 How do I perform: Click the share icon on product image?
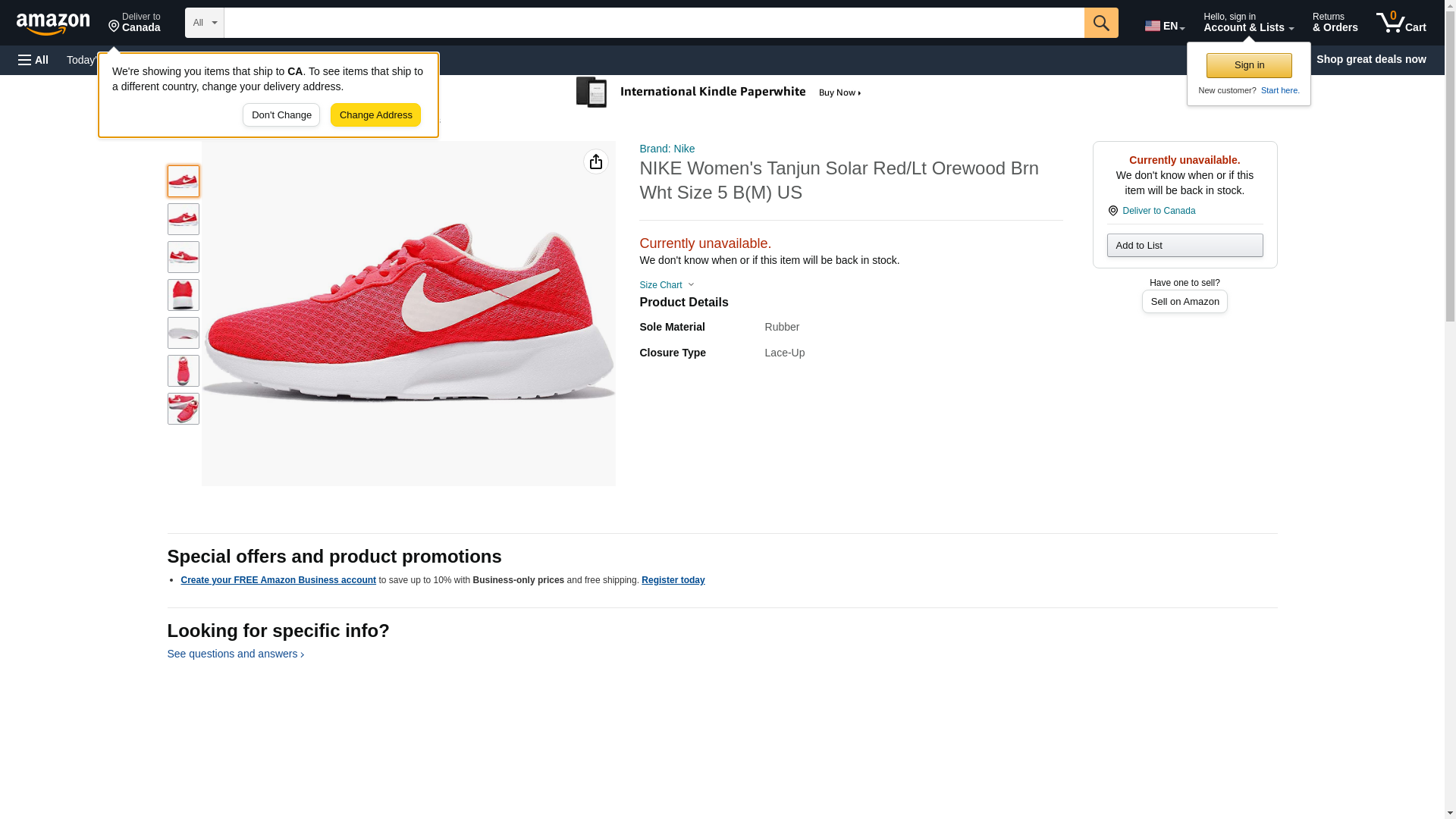click(595, 162)
